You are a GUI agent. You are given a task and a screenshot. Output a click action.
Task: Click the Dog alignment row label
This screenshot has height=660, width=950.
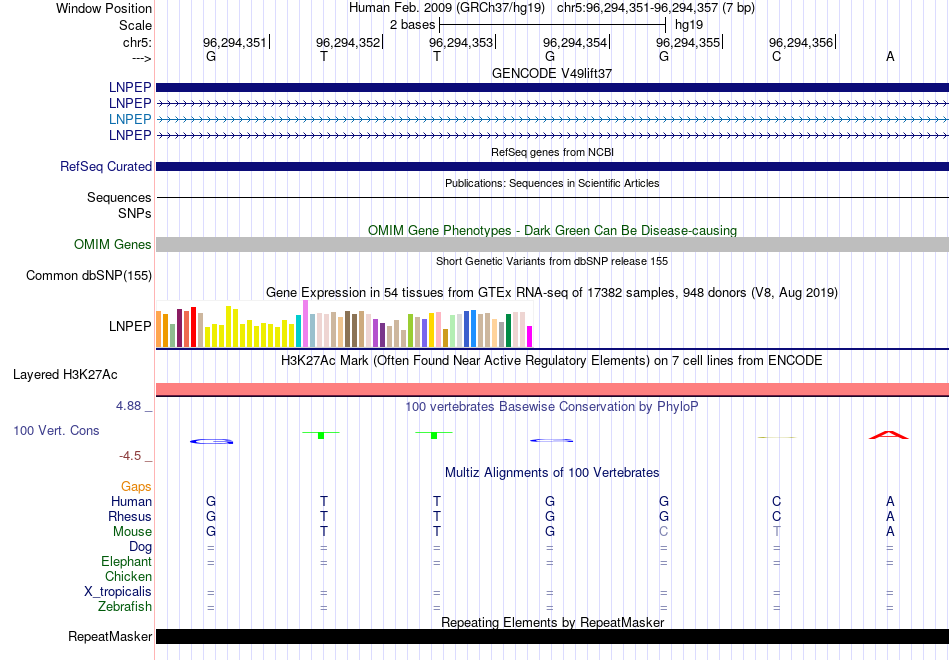tap(140, 547)
